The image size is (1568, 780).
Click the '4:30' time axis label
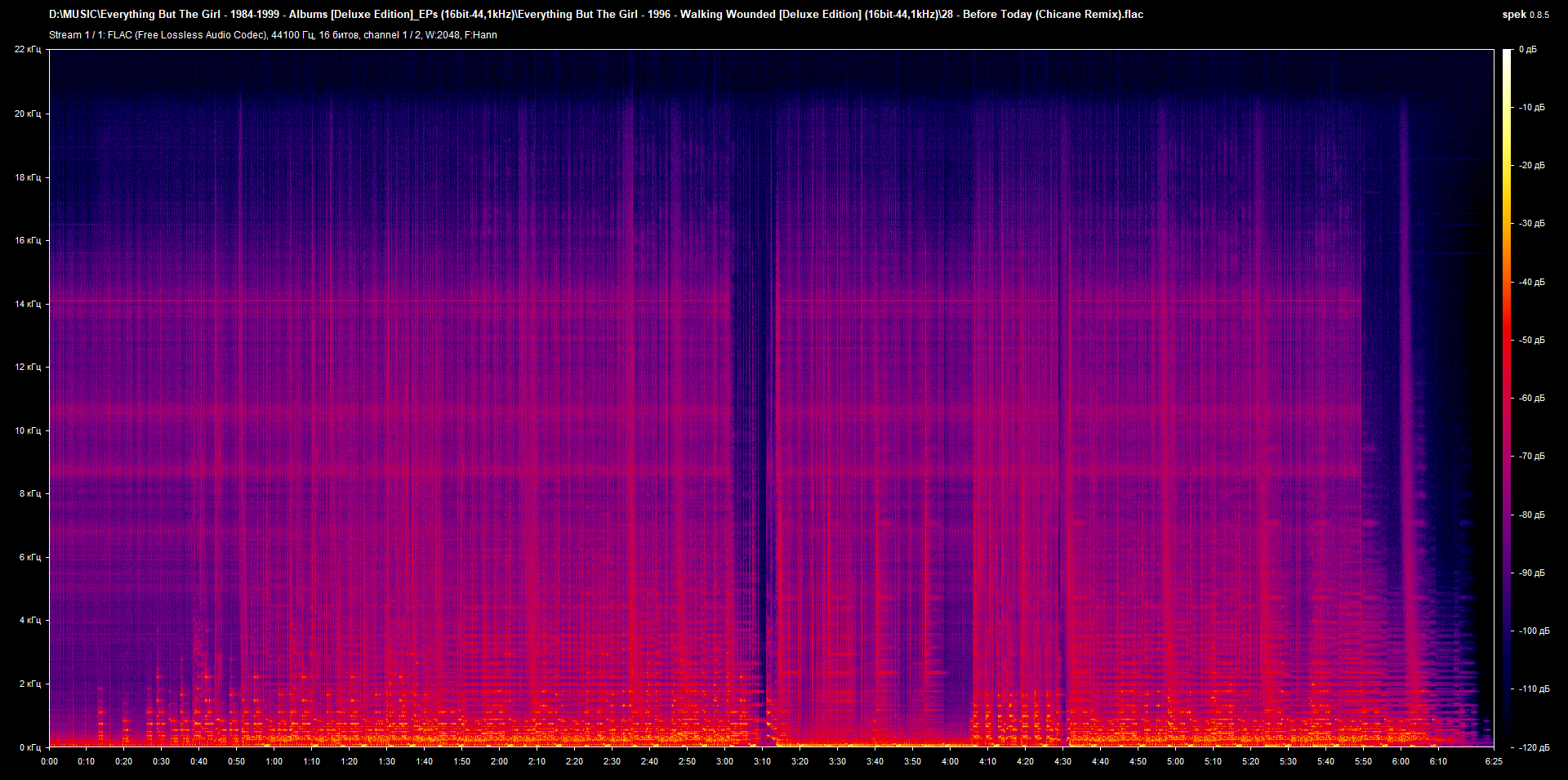1062,761
